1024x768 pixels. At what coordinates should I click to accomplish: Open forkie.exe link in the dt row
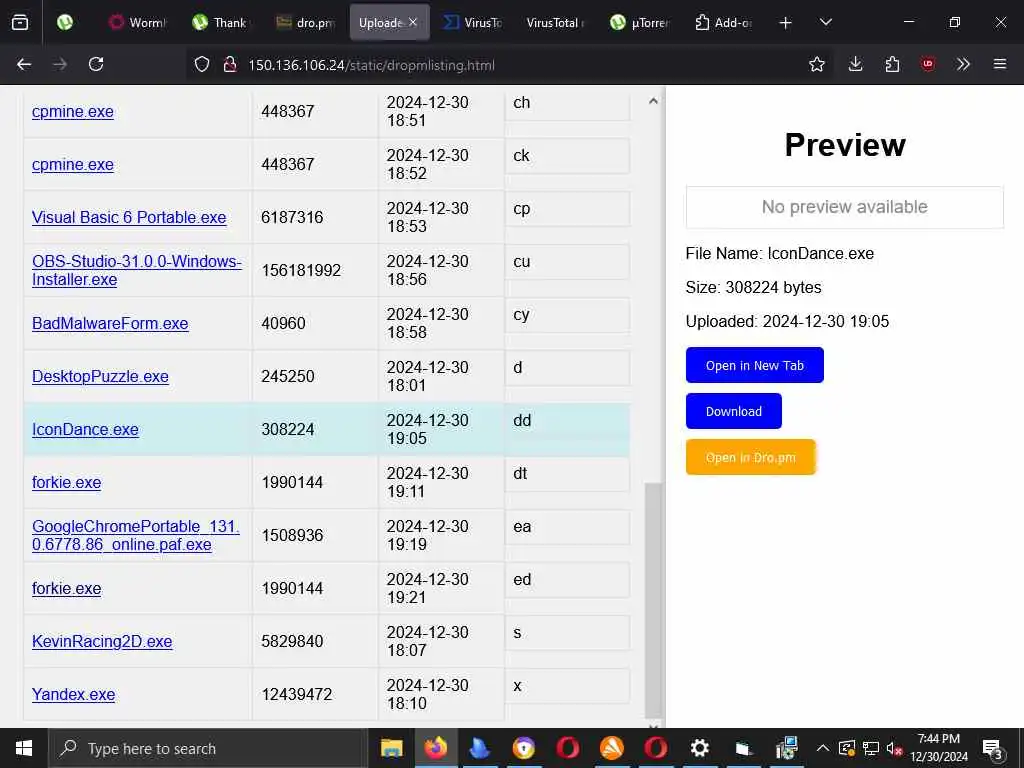[x=66, y=482]
